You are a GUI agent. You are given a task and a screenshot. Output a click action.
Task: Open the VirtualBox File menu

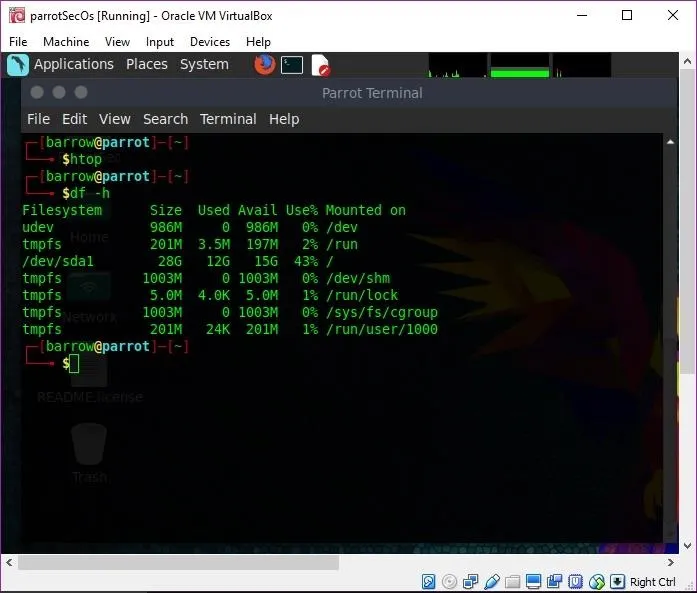[18, 42]
